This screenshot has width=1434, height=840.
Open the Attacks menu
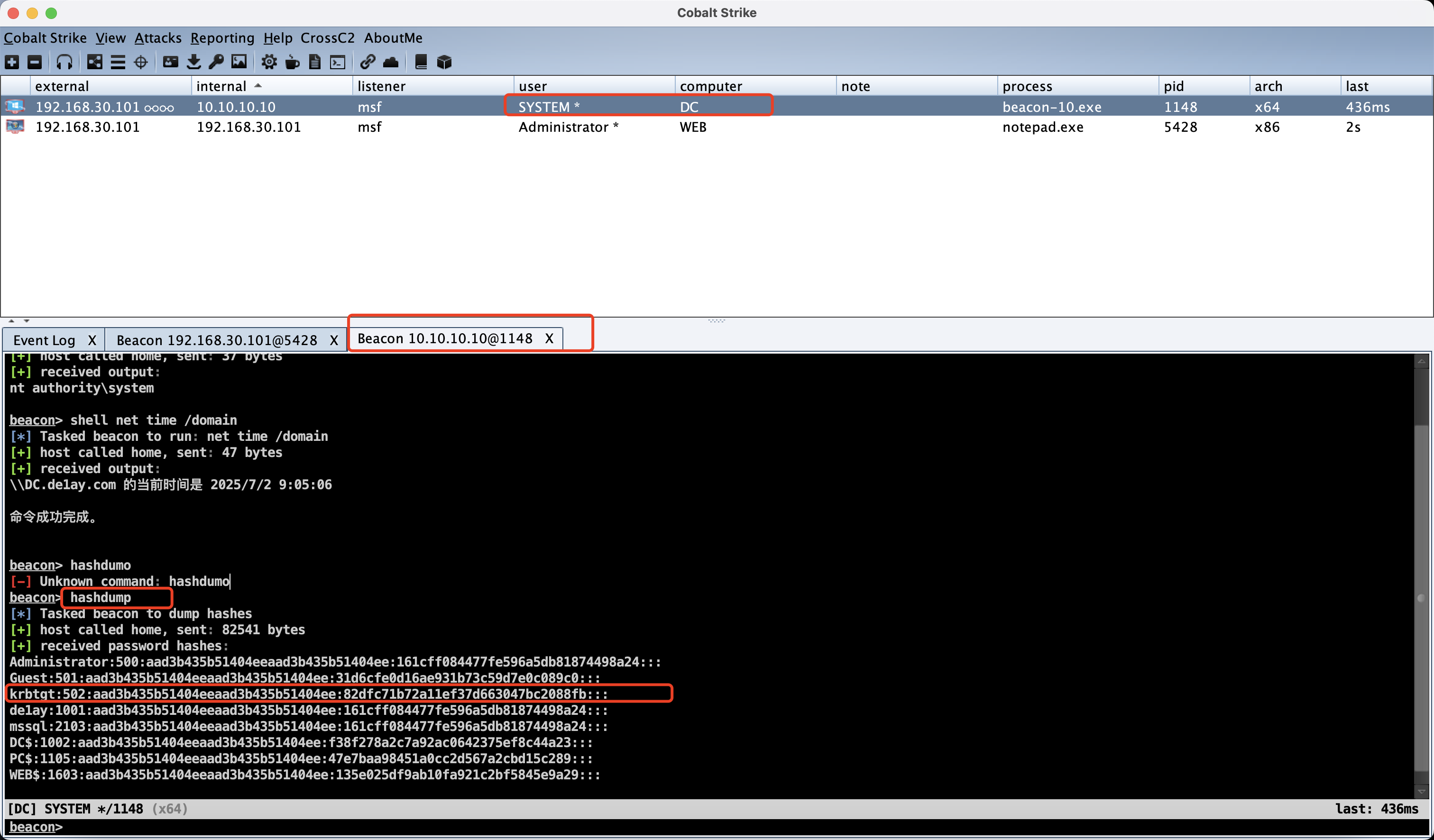[157, 38]
